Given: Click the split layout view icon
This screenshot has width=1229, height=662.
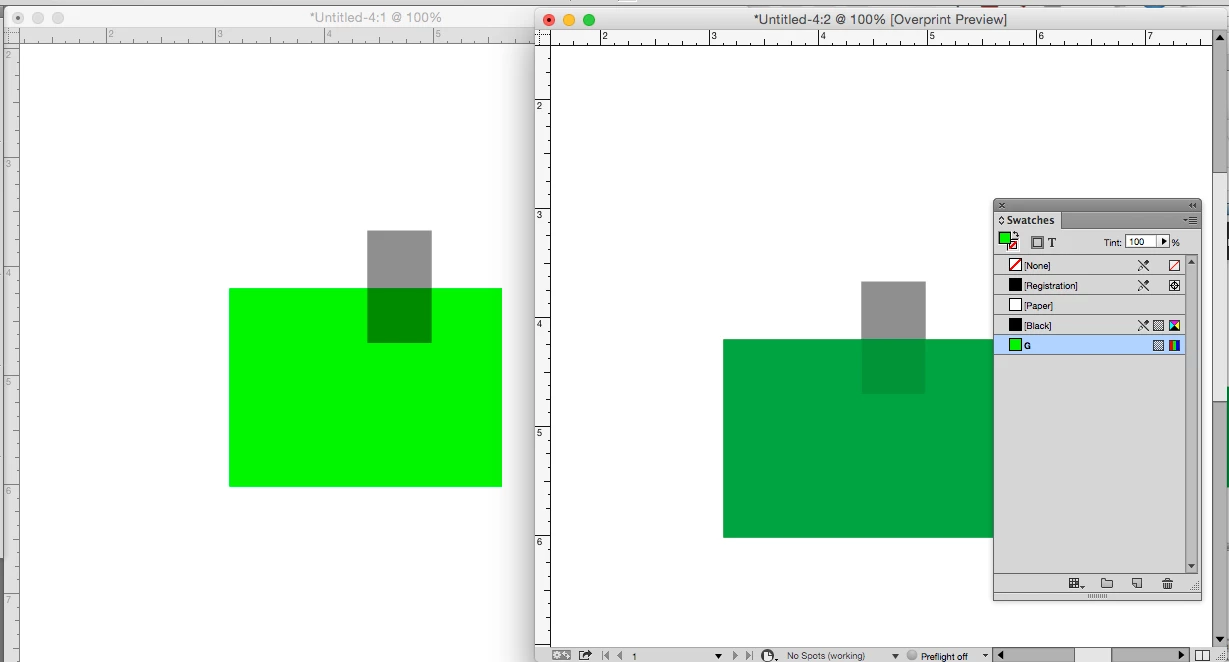Looking at the screenshot, I should point(1202,656).
